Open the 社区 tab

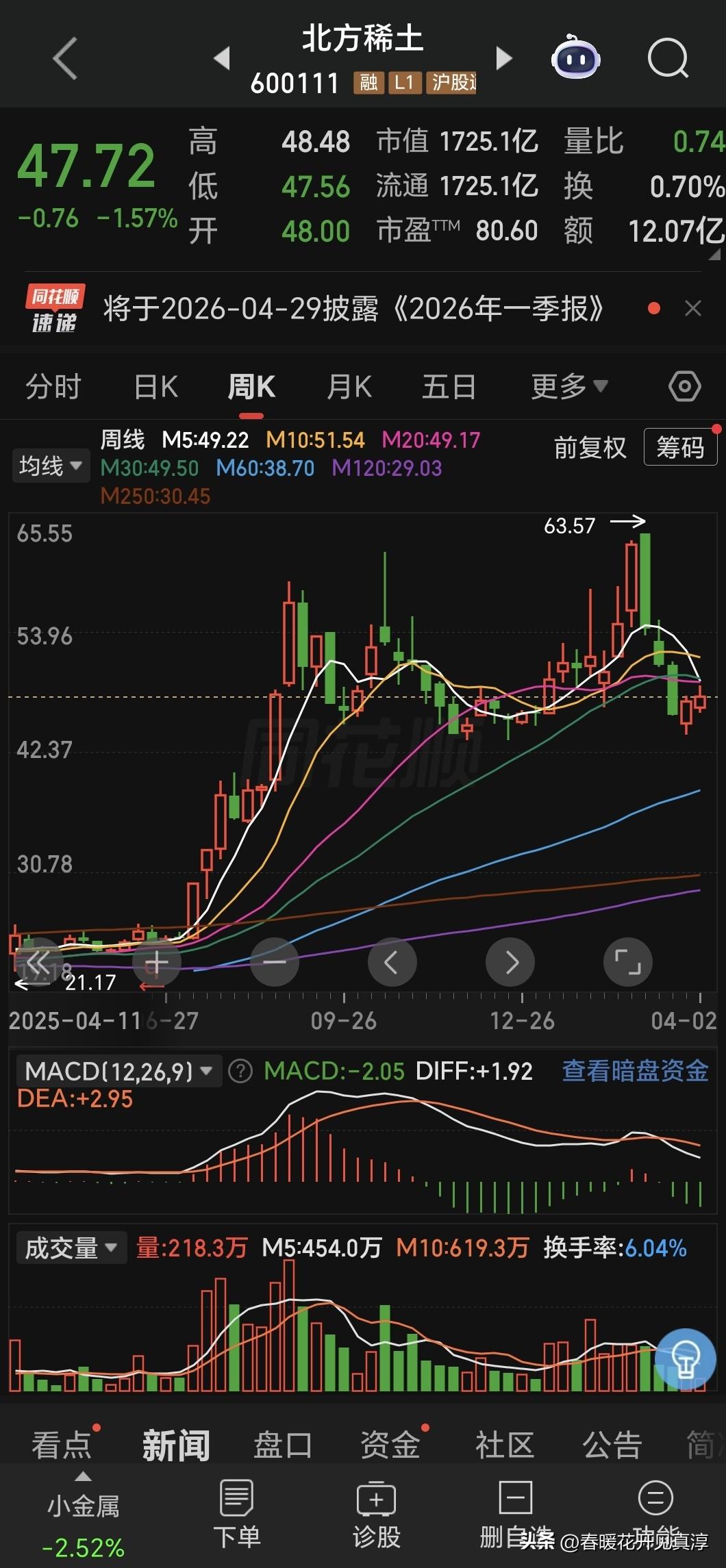[505, 1444]
